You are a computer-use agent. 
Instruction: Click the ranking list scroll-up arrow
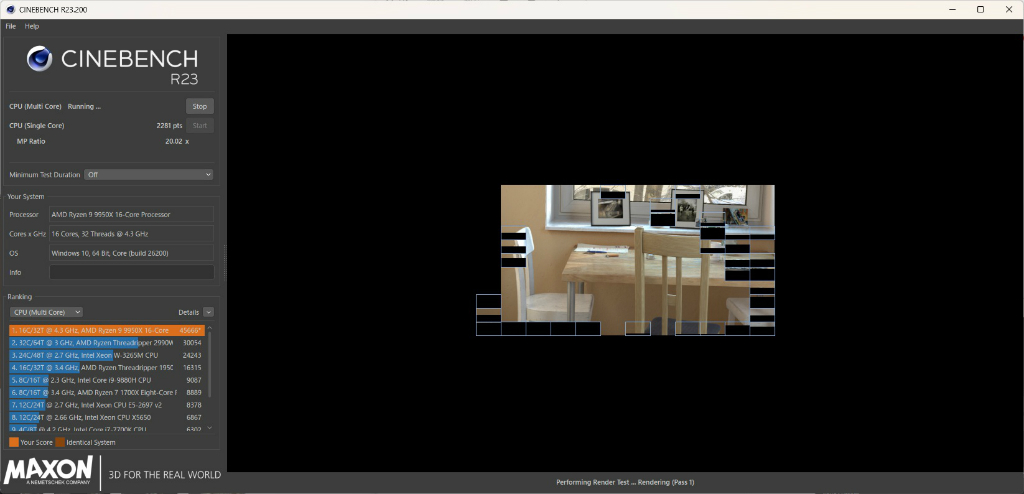(210, 327)
